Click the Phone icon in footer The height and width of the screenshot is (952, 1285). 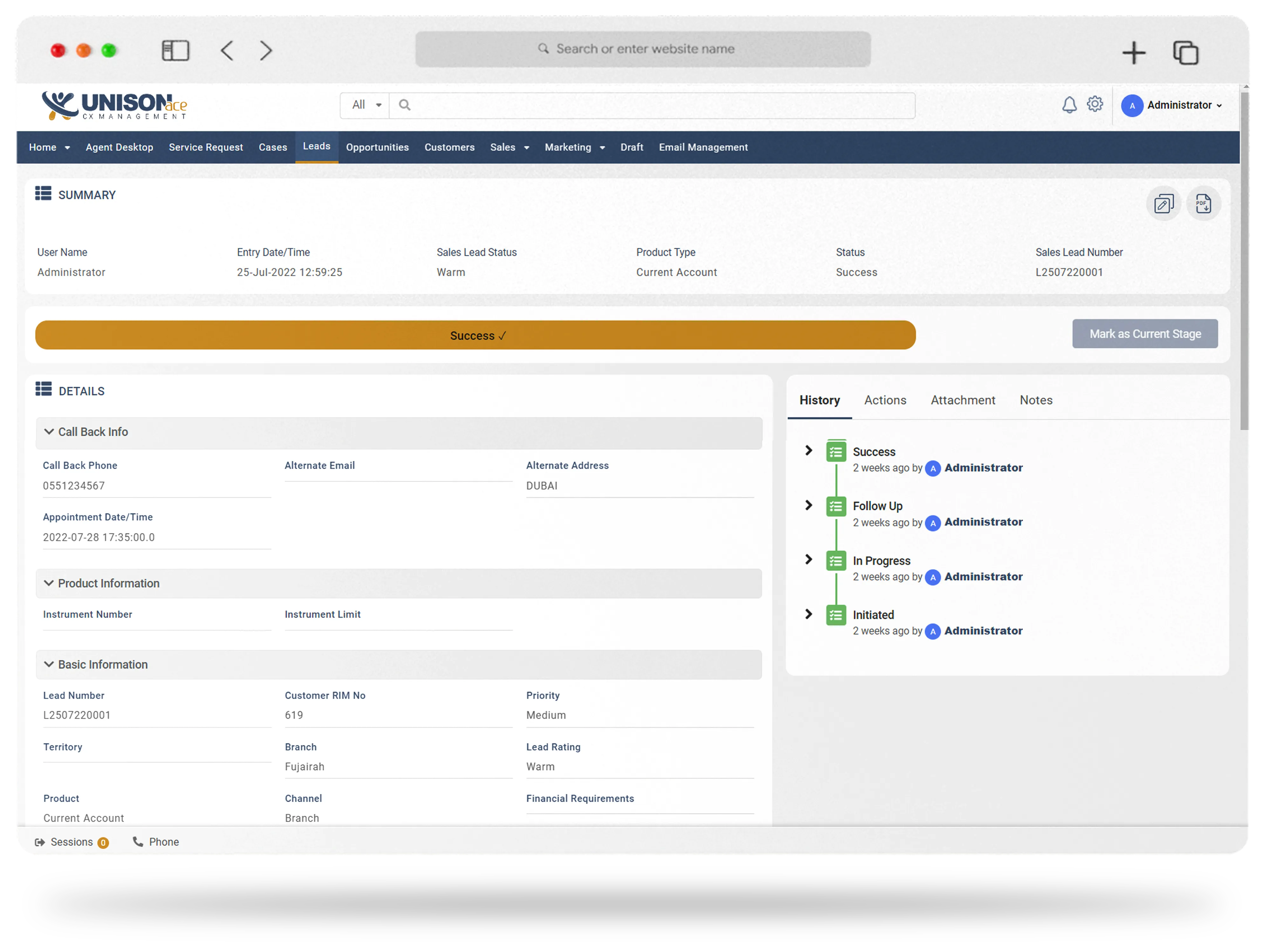point(138,842)
